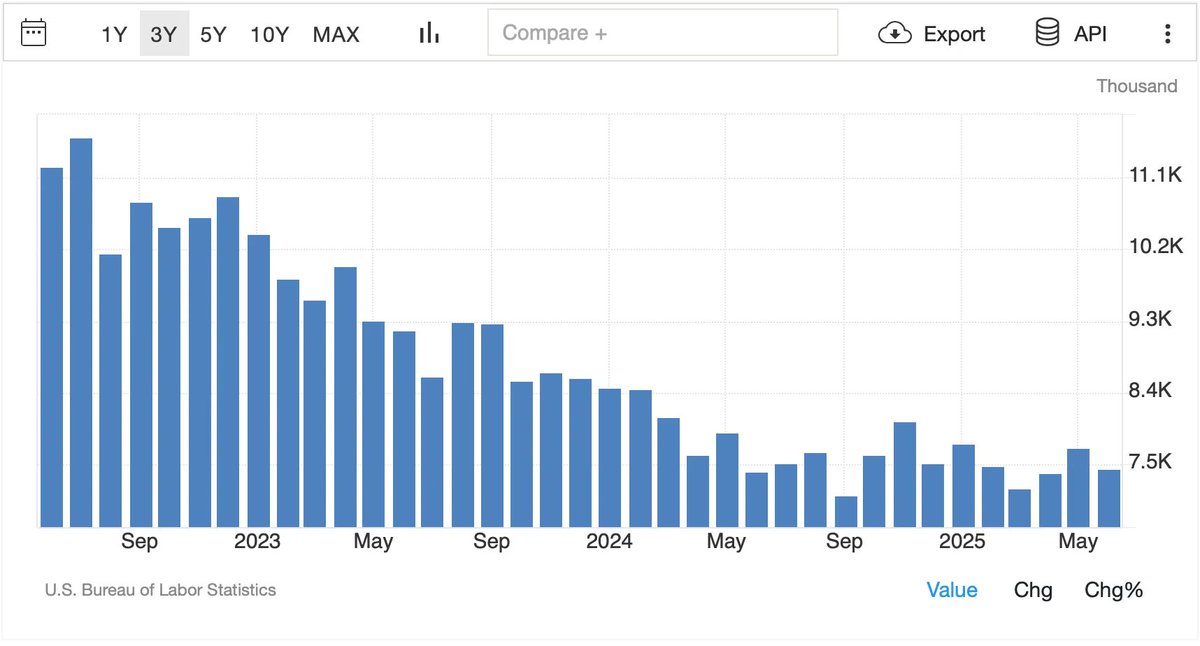
Task: Click the bar above the 2025 label
Action: [963, 486]
